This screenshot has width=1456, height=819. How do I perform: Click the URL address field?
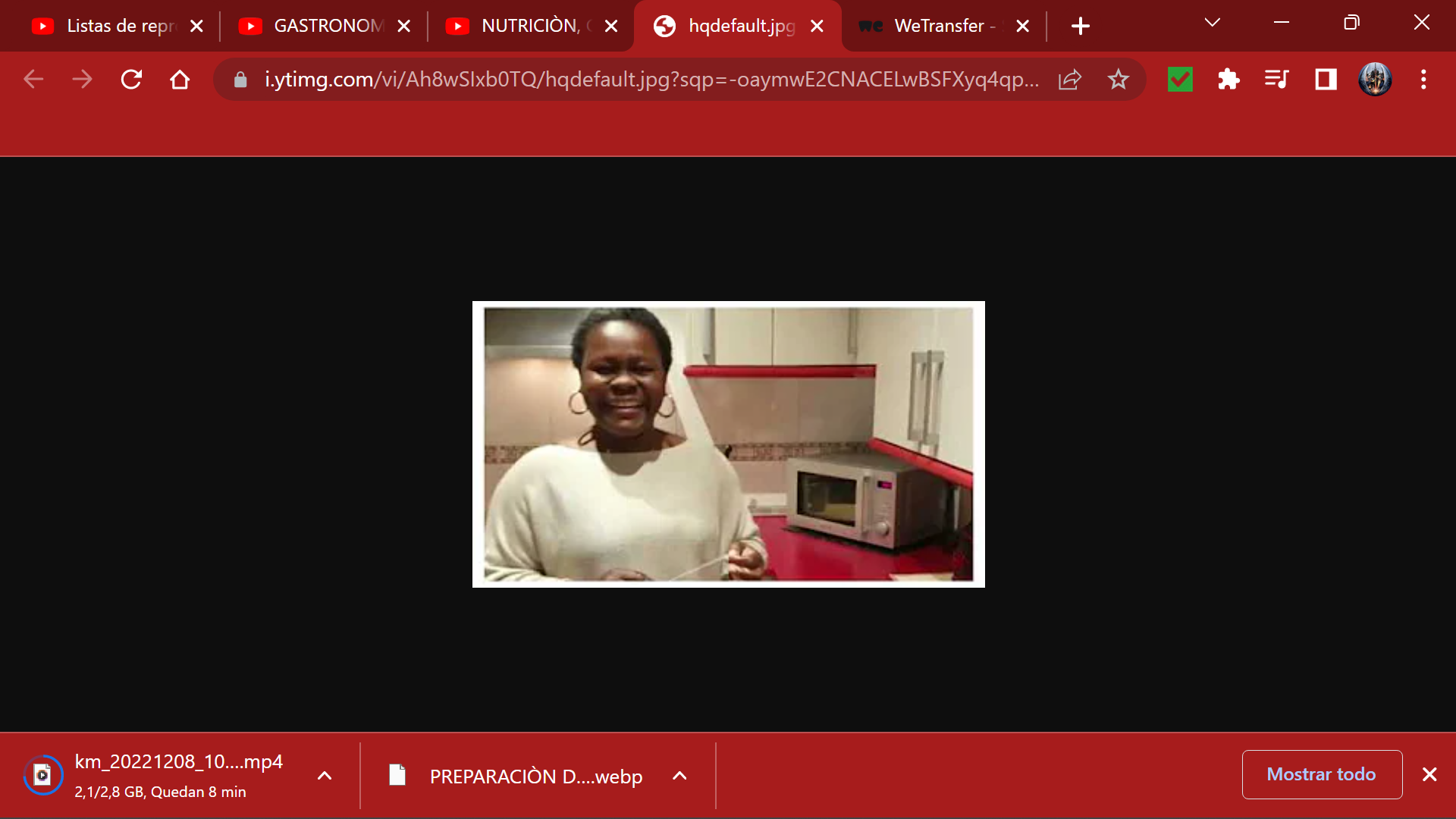651,80
